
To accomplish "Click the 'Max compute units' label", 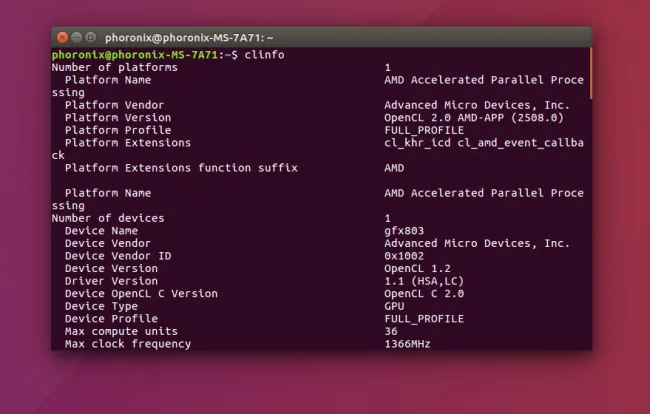I will point(121,331).
